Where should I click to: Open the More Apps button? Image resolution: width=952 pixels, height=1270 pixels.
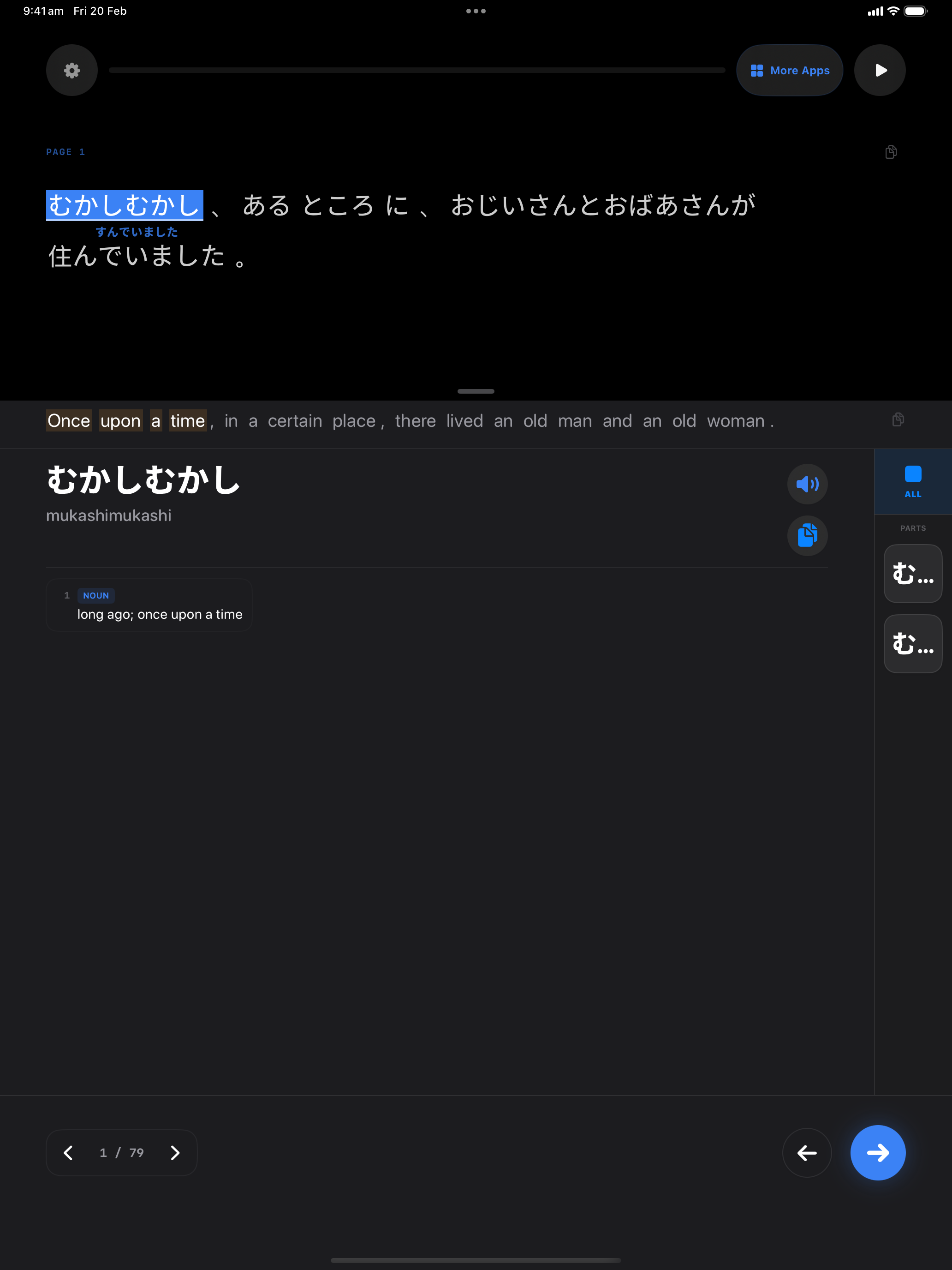[x=789, y=70]
